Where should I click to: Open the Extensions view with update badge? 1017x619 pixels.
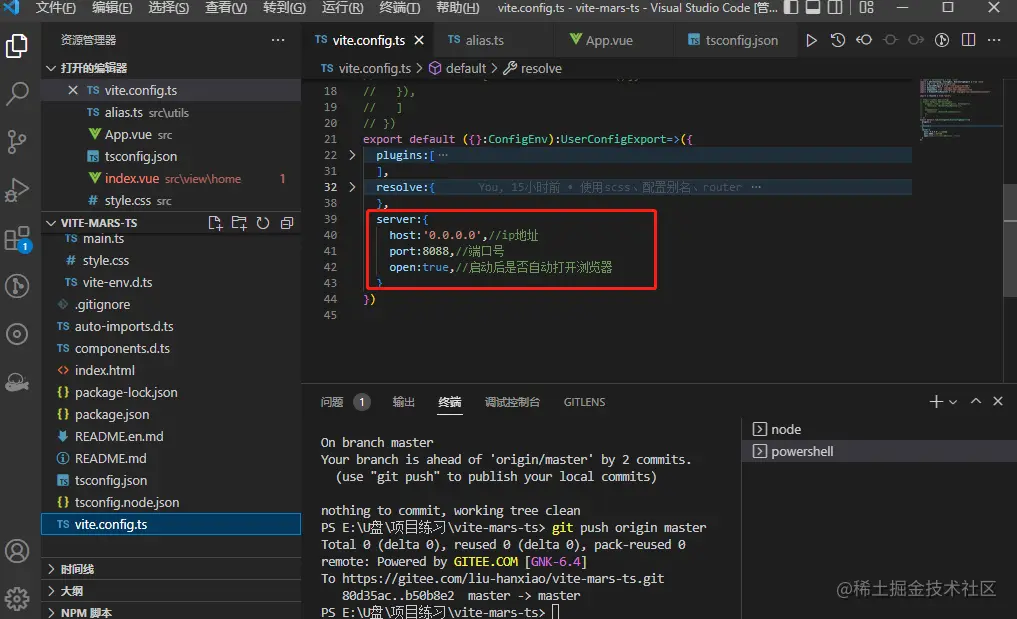coord(17,238)
